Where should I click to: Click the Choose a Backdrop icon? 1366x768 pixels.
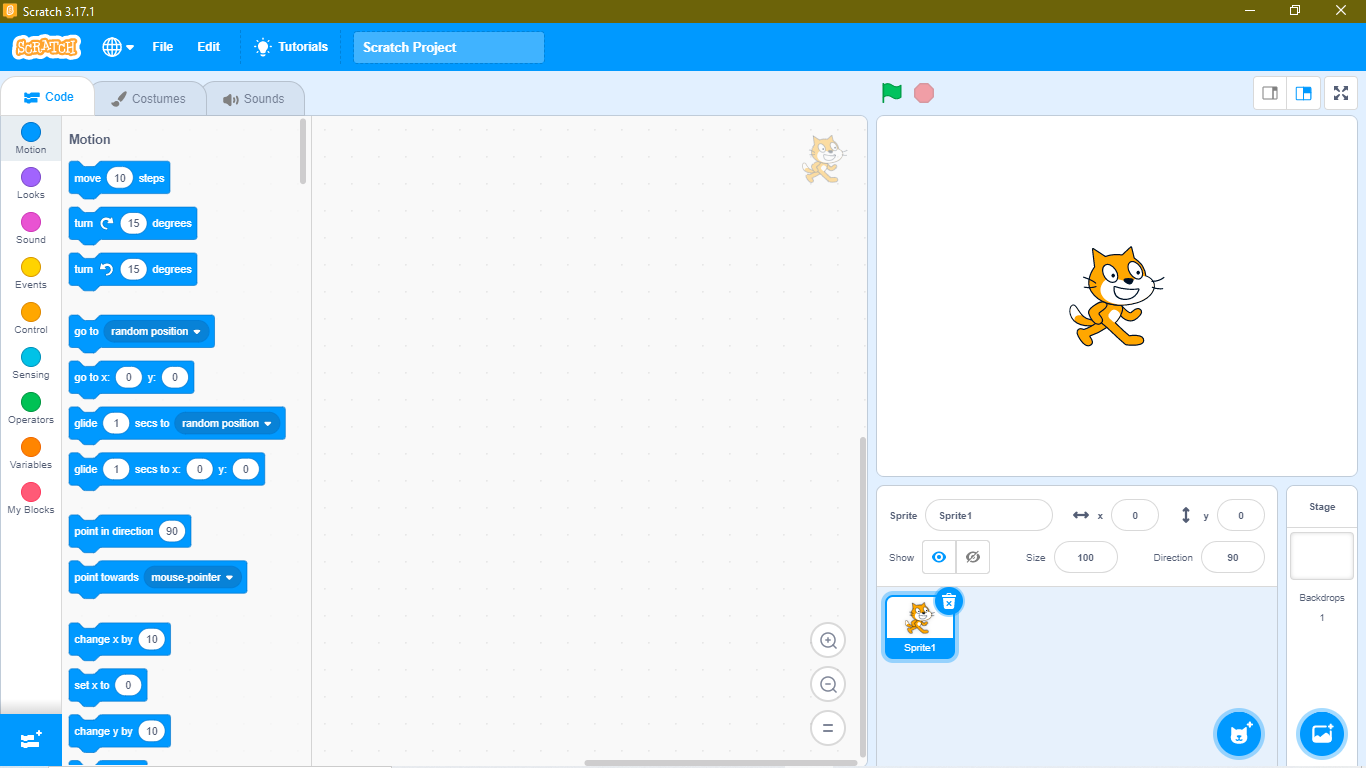pyautogui.click(x=1321, y=734)
